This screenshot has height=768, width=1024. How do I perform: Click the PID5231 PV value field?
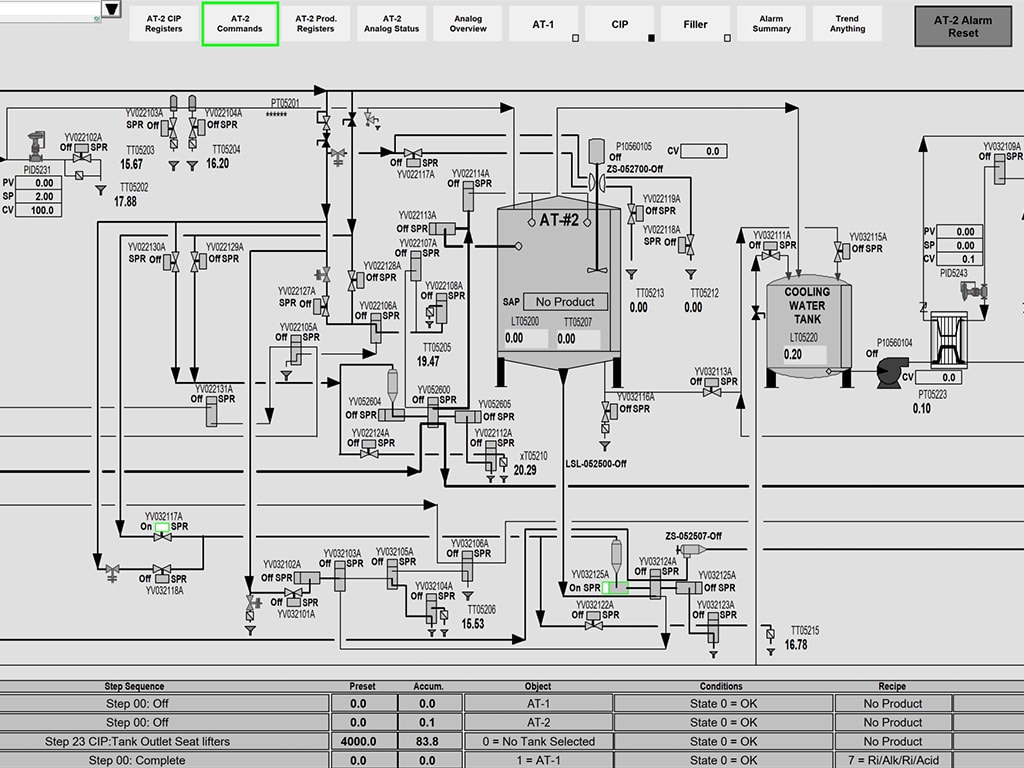(39, 183)
